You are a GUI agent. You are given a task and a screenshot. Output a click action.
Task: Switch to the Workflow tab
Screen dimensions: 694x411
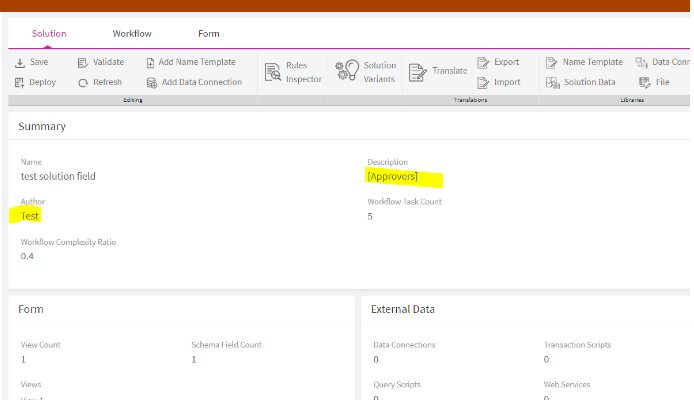pyautogui.click(x=132, y=34)
